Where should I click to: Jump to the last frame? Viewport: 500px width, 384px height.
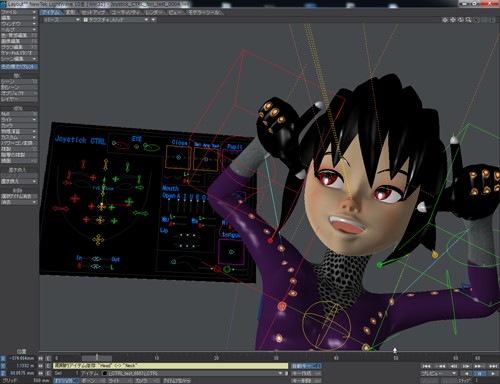pos(492,366)
